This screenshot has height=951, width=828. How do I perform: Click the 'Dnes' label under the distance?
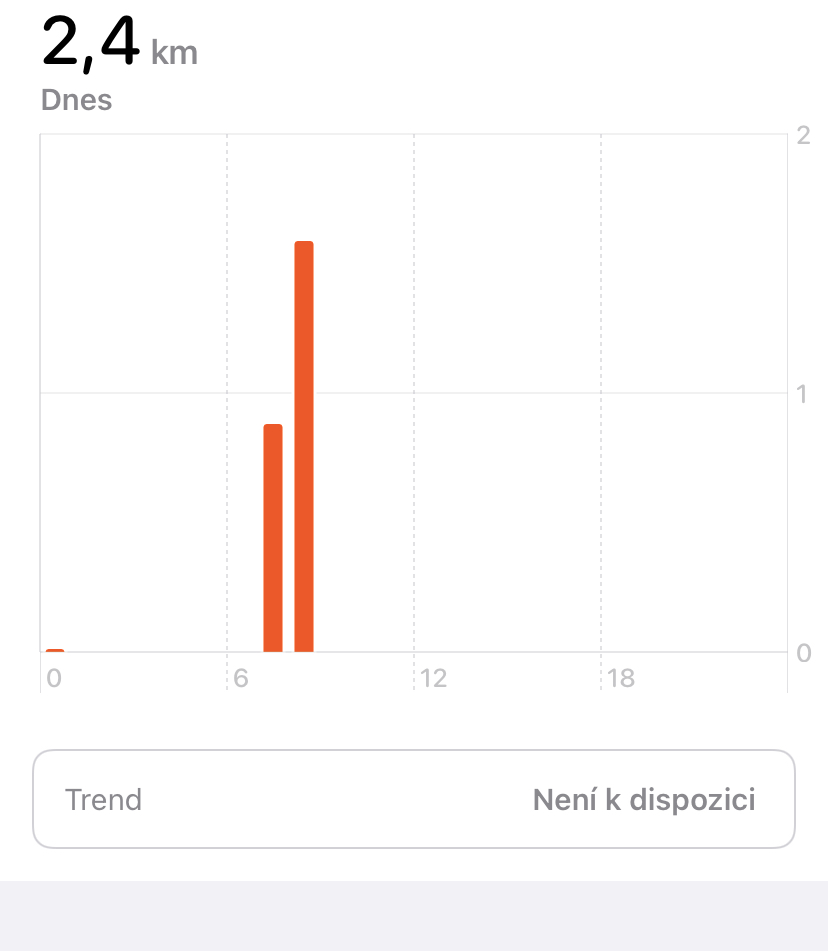[x=76, y=100]
